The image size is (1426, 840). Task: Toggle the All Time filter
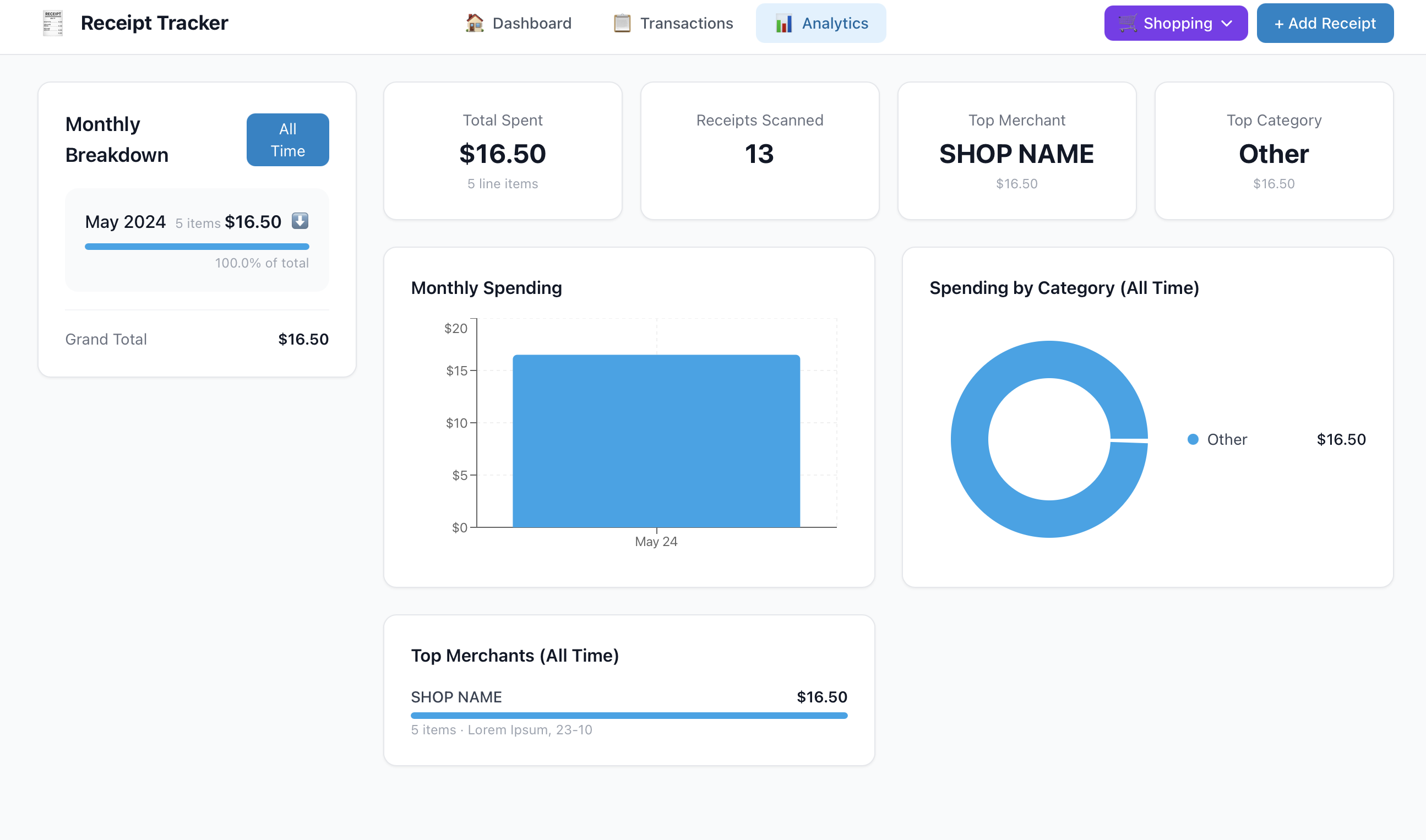tap(287, 140)
